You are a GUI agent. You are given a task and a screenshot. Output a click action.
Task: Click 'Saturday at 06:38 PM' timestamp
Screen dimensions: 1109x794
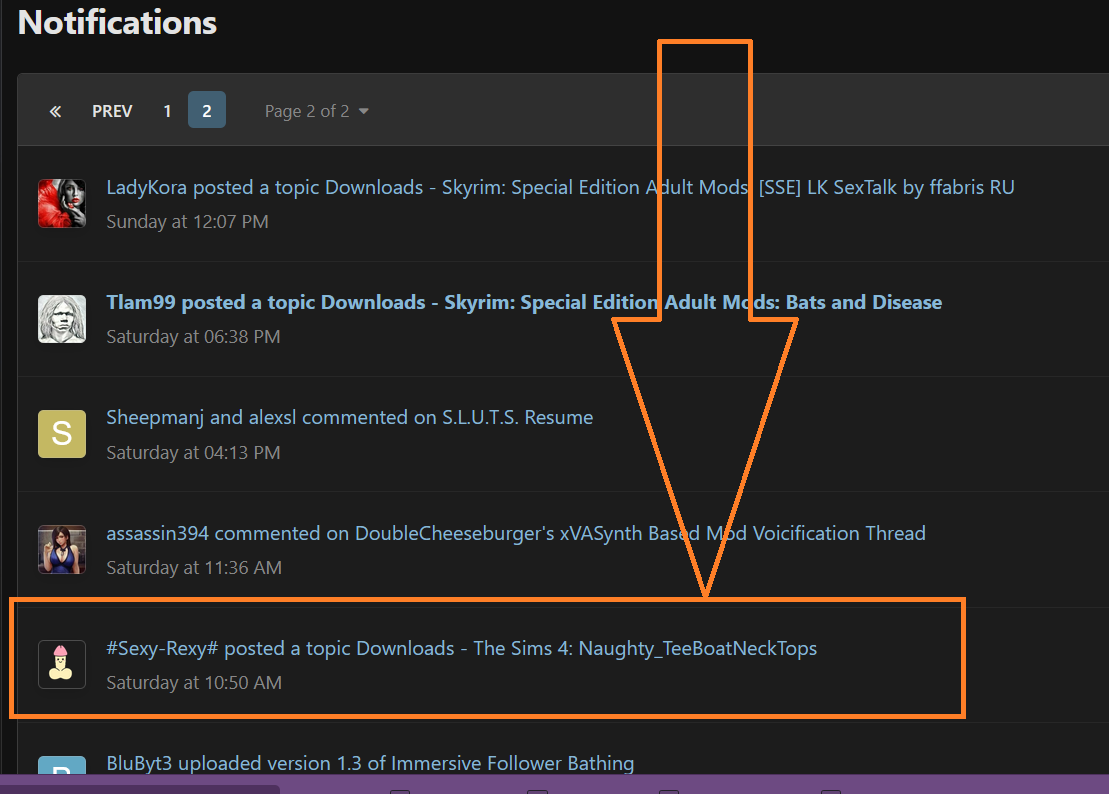tap(193, 337)
